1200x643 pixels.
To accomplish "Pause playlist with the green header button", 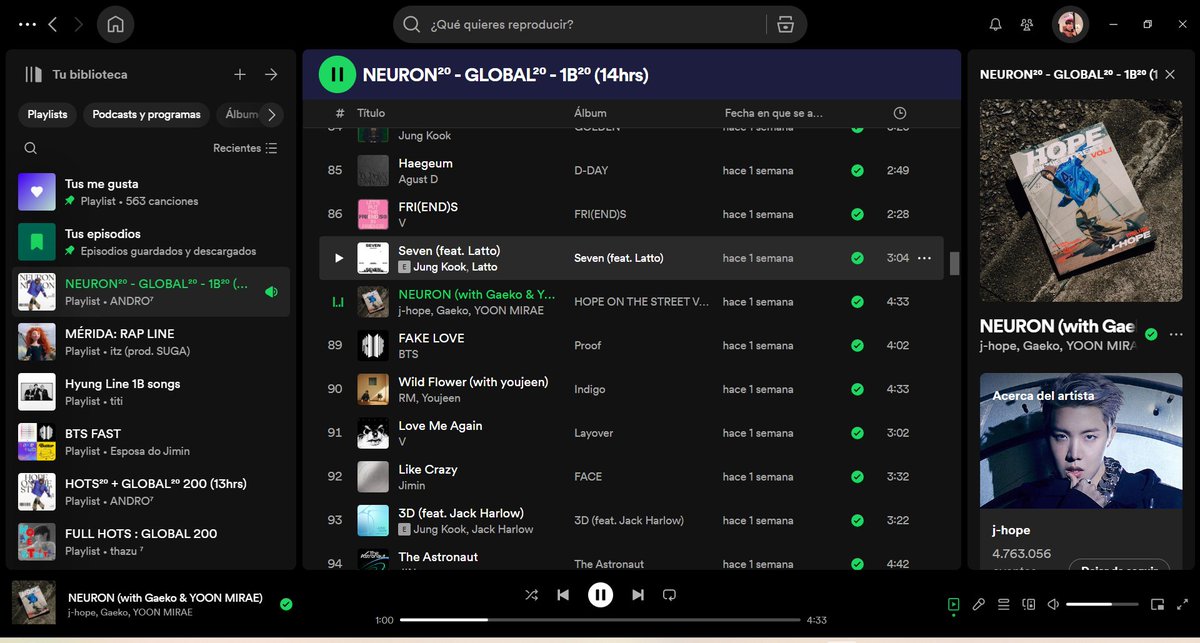I will 337,74.
